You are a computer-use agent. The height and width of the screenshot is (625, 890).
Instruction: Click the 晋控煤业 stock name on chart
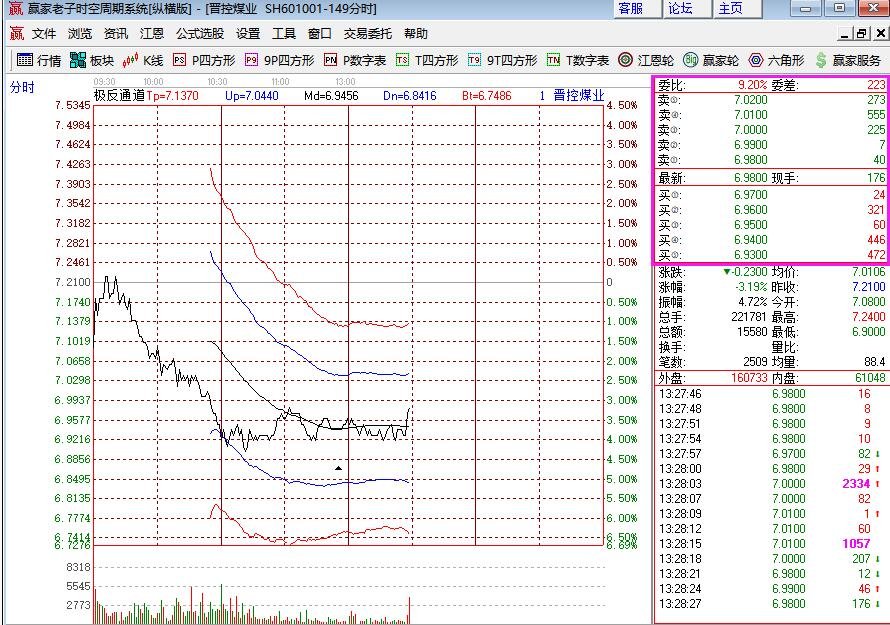(579, 95)
